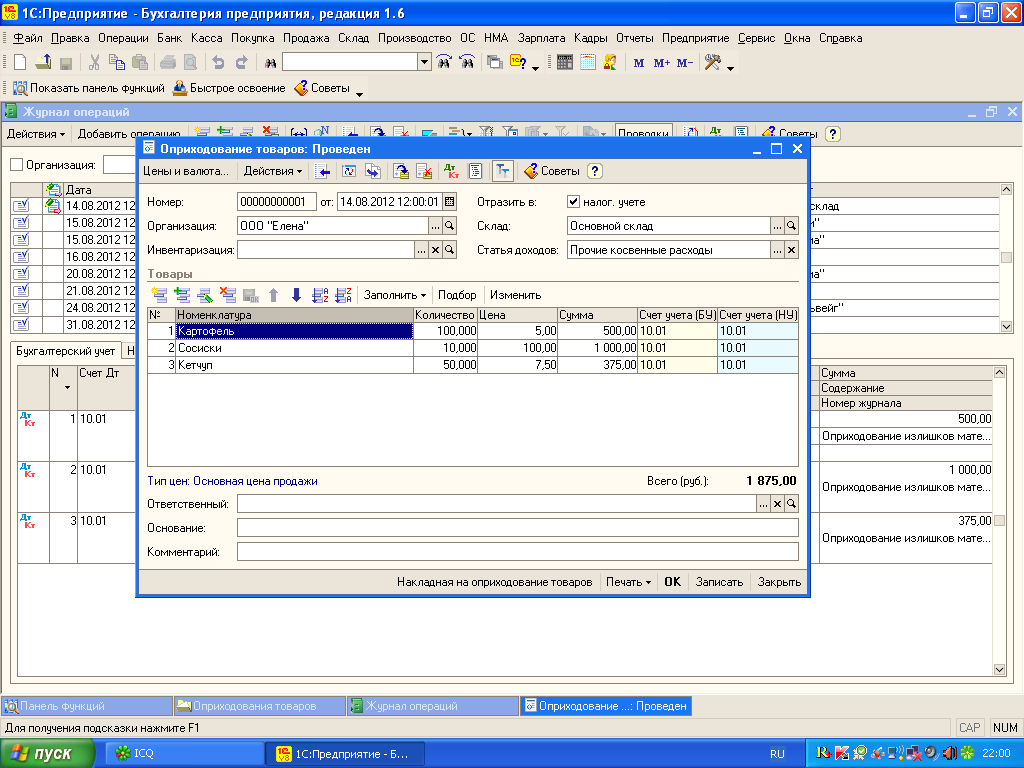Click the Цены и валюта... button
1024x768 pixels.
coord(186,171)
